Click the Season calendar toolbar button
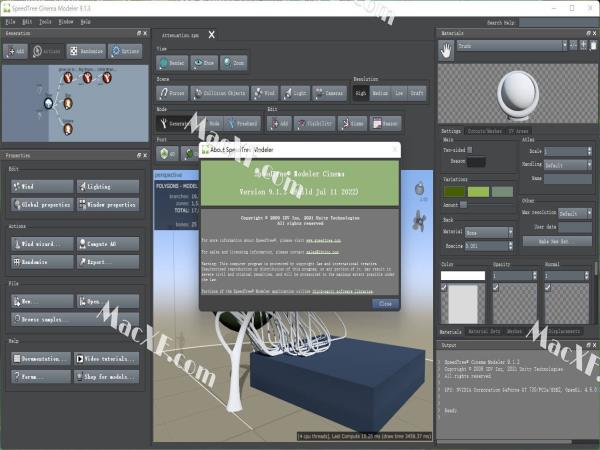600x450 pixels. [385, 124]
